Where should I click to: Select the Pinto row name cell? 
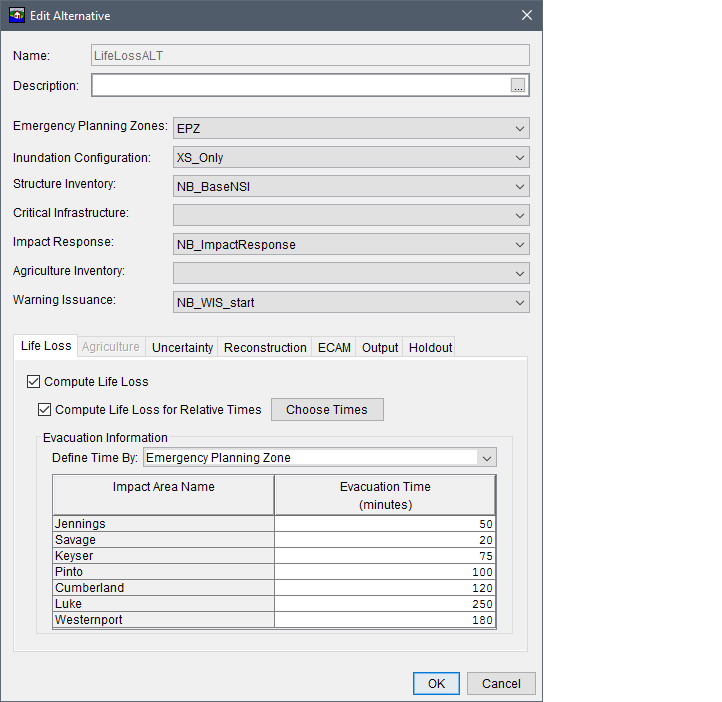164,572
